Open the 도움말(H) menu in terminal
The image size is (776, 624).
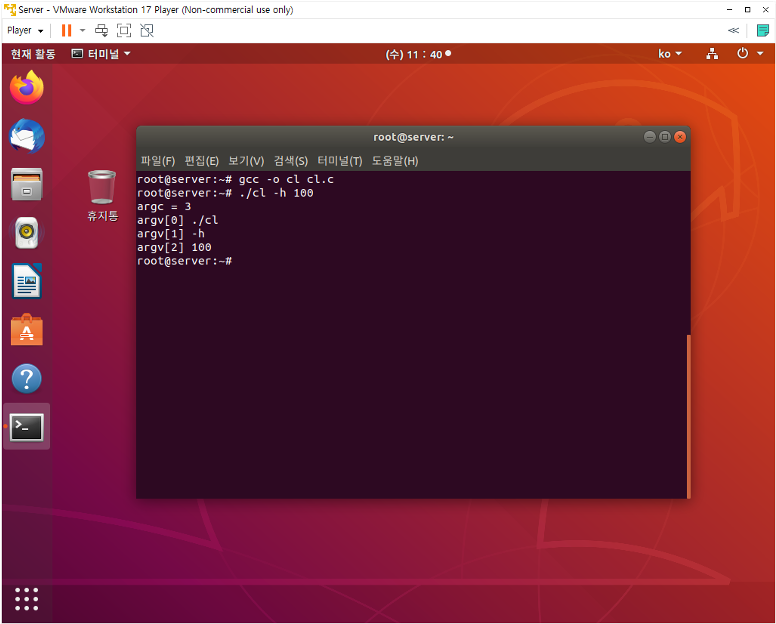pos(395,161)
